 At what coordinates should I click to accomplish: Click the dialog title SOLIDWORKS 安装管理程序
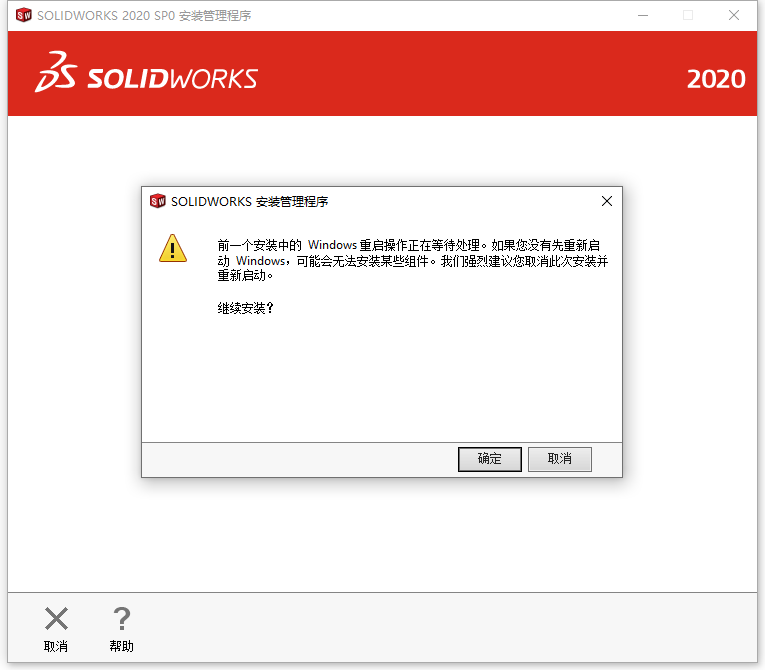pyautogui.click(x=249, y=202)
